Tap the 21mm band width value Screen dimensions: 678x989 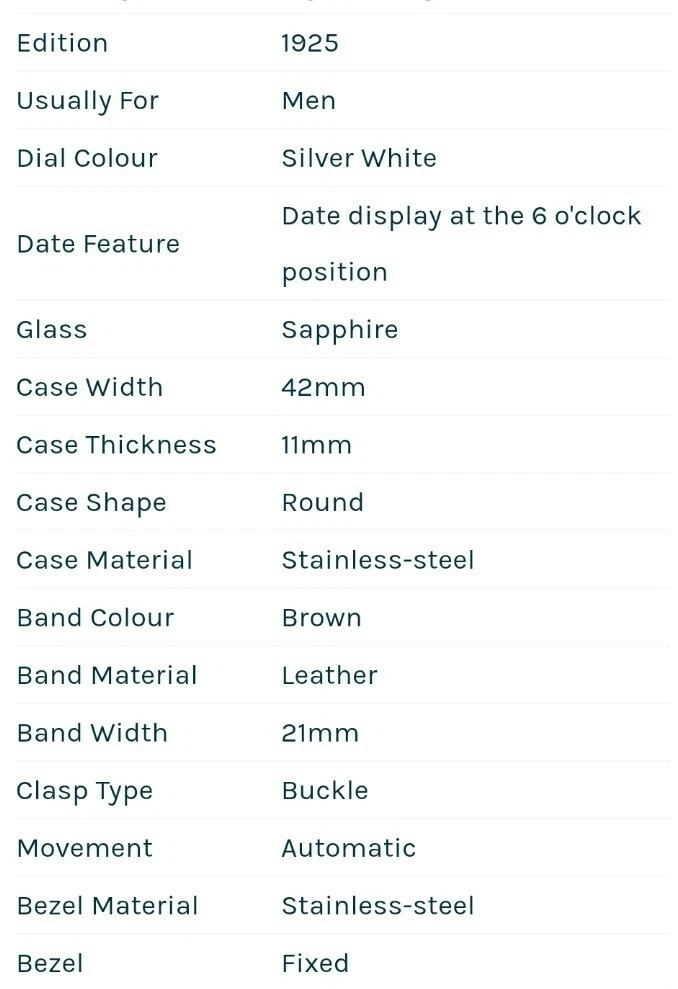tap(320, 733)
